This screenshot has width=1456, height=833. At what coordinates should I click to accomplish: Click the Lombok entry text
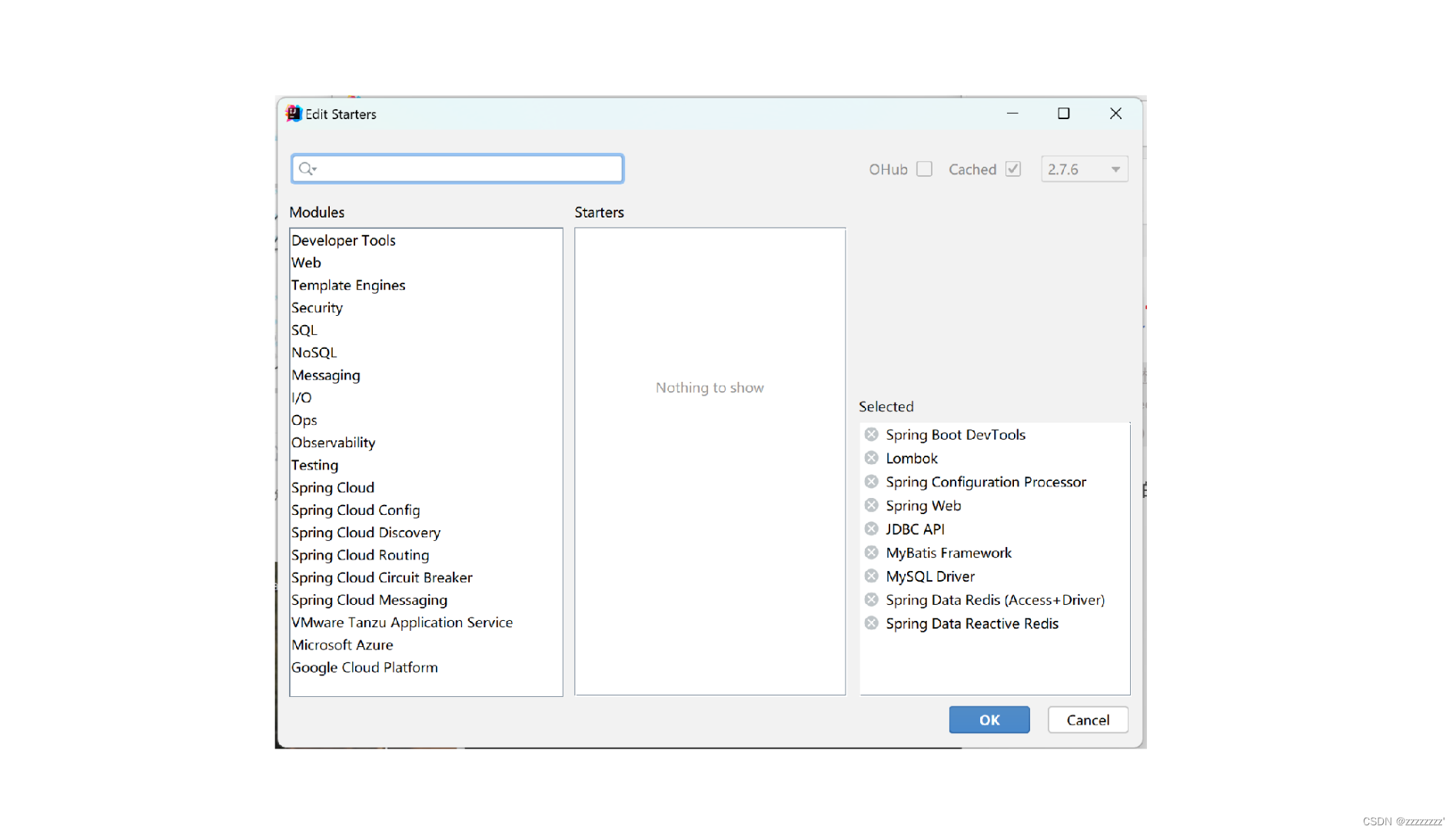pos(912,458)
